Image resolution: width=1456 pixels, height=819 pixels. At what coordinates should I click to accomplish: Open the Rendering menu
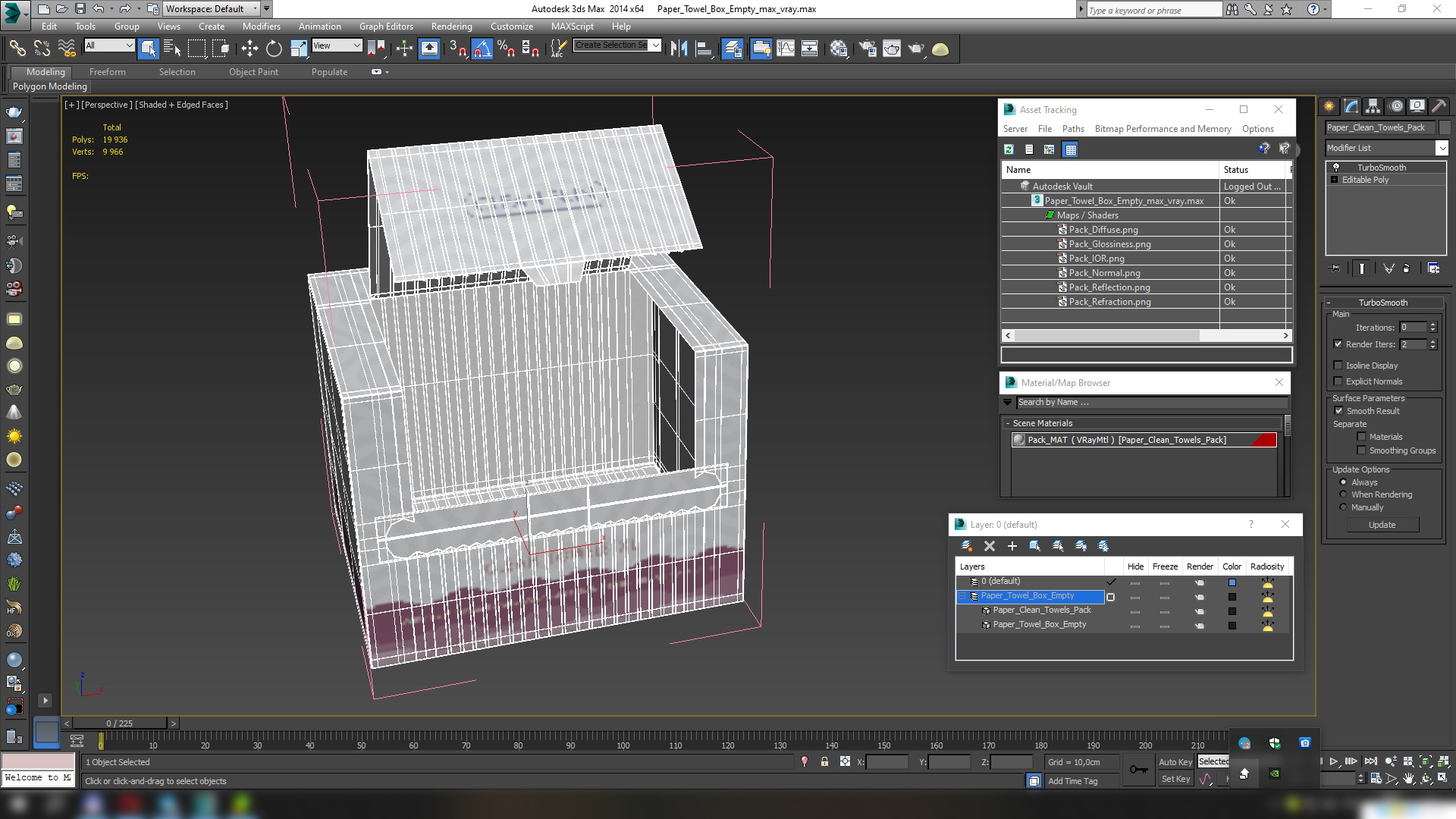click(451, 26)
